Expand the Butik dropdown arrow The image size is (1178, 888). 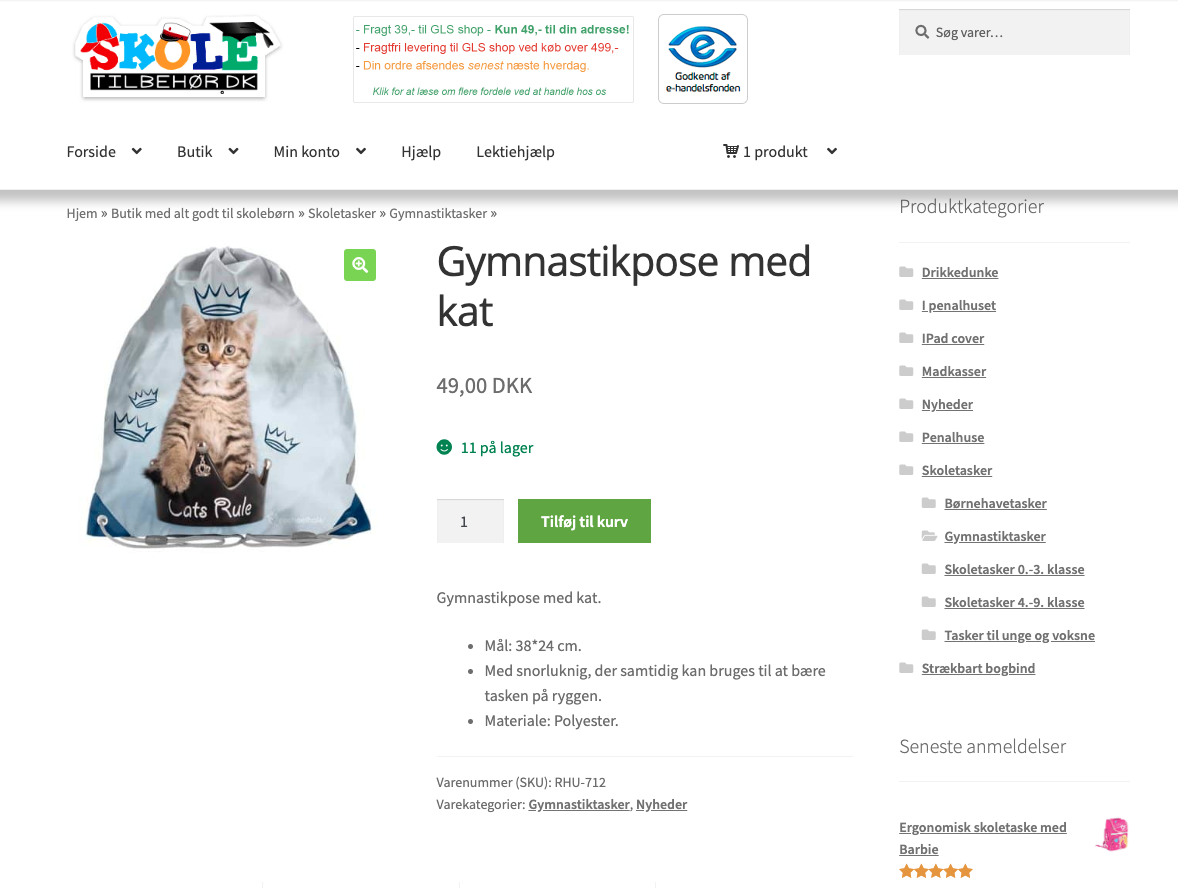click(234, 151)
